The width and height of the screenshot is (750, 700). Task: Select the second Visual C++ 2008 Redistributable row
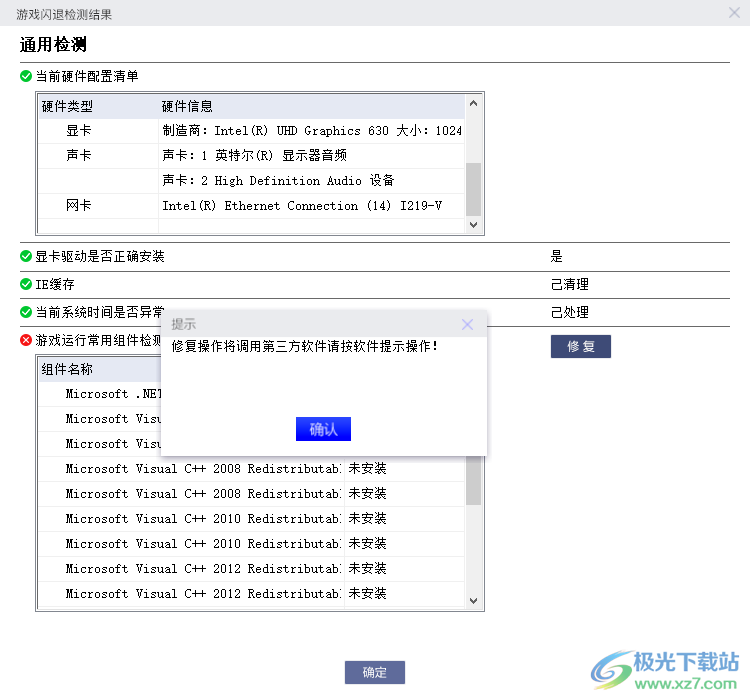coord(251,494)
